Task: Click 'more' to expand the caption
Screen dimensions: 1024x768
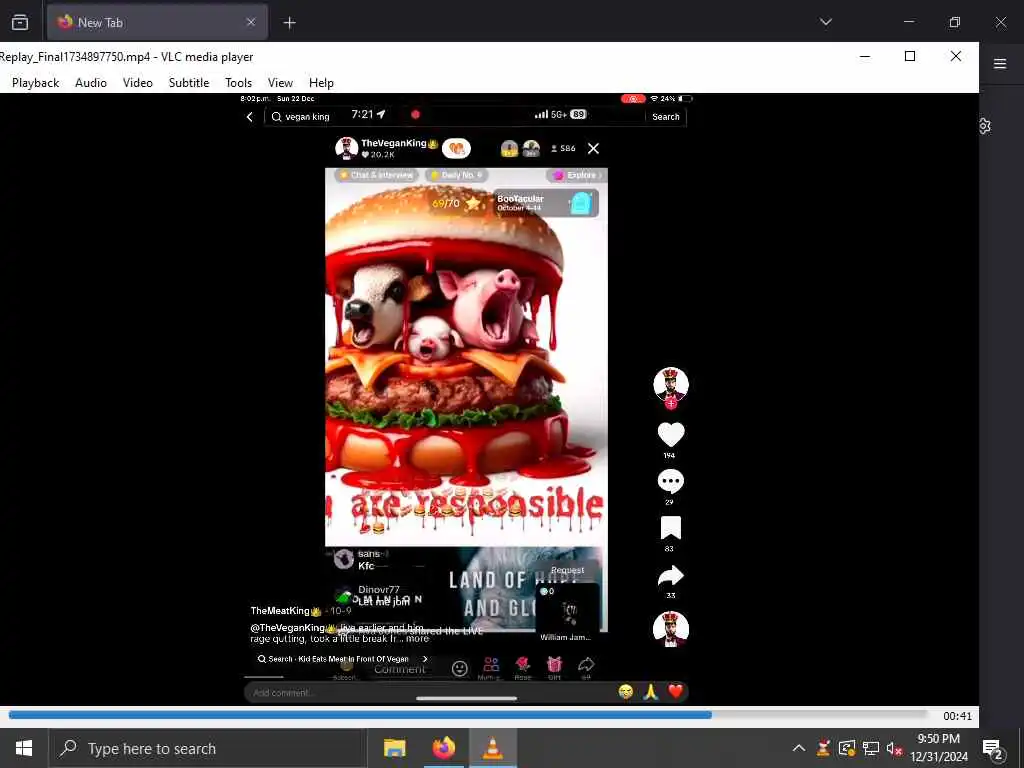Action: 417,639
